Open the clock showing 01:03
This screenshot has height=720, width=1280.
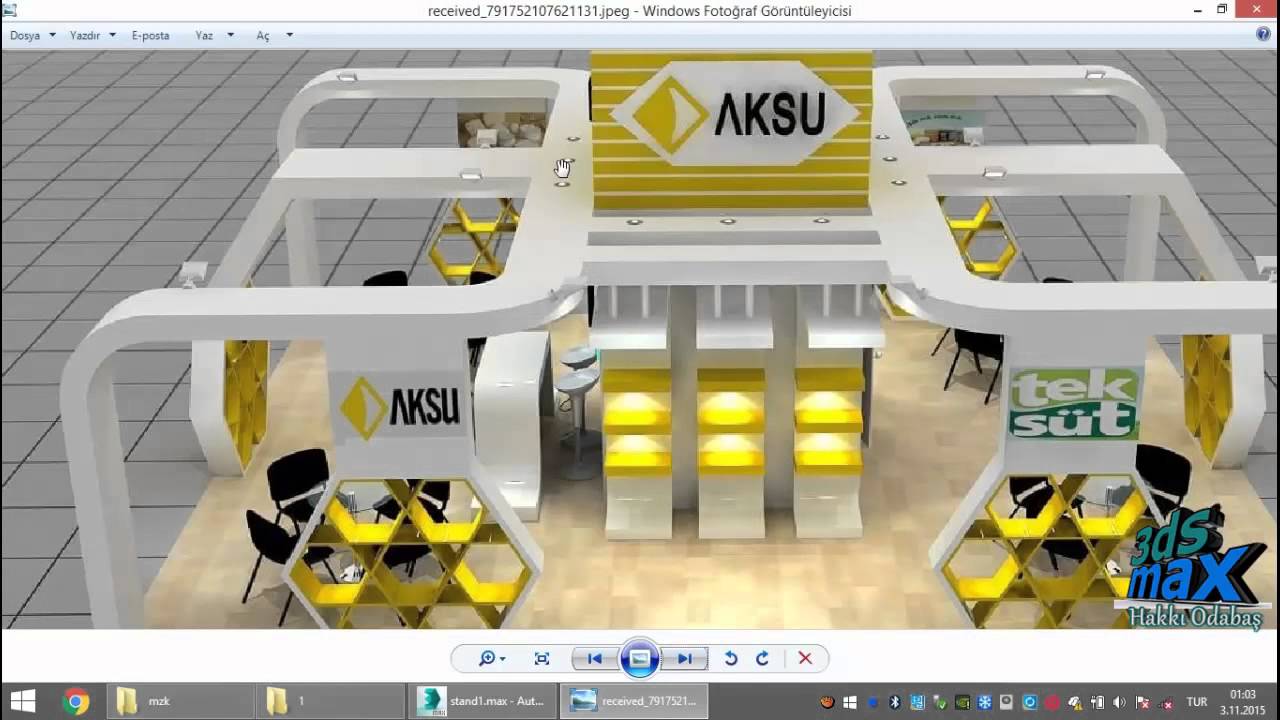[x=1243, y=702]
